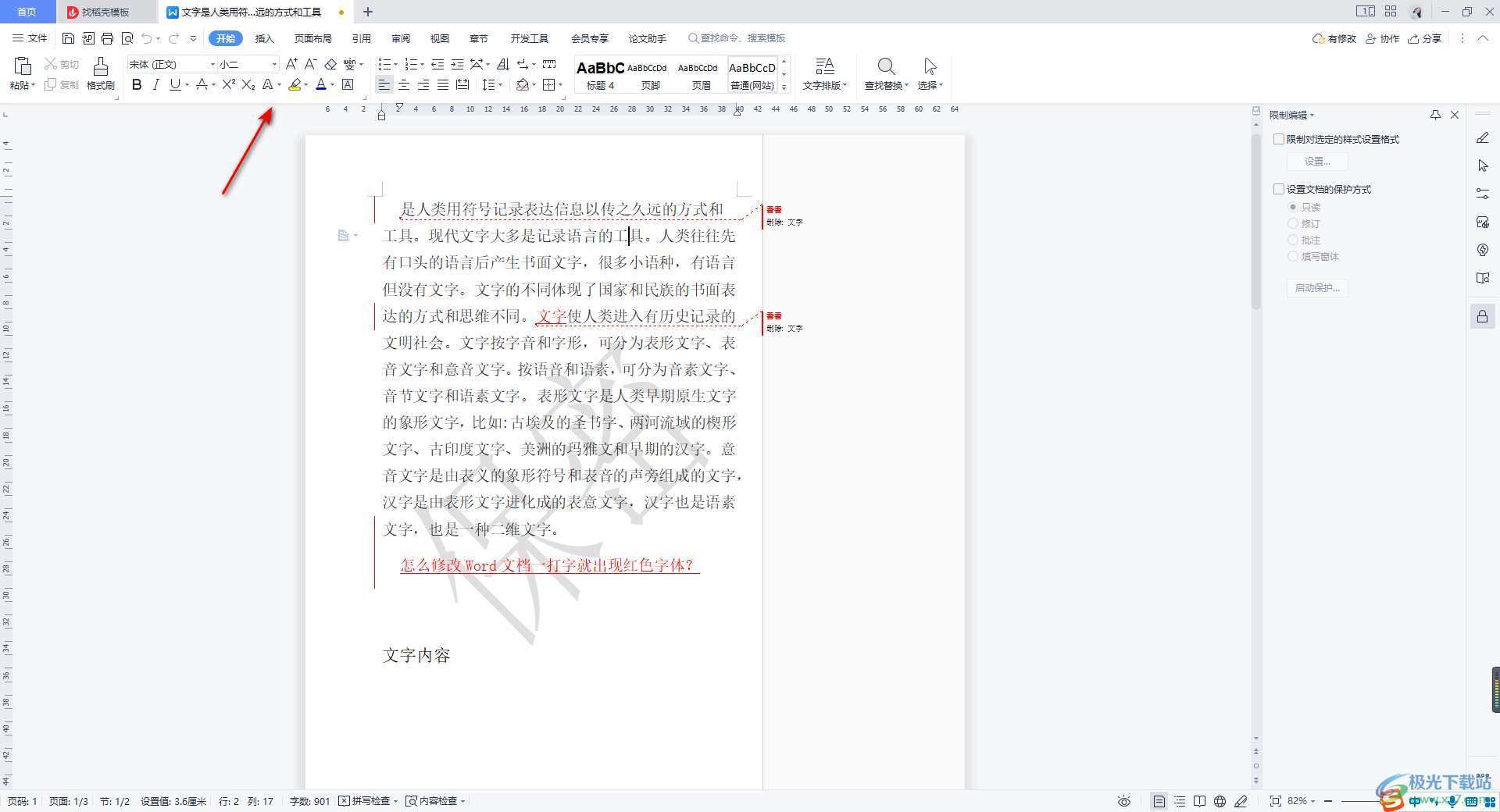The height and width of the screenshot is (812, 1500).
Task: Decrease font size with A- icon
Action: click(x=310, y=64)
